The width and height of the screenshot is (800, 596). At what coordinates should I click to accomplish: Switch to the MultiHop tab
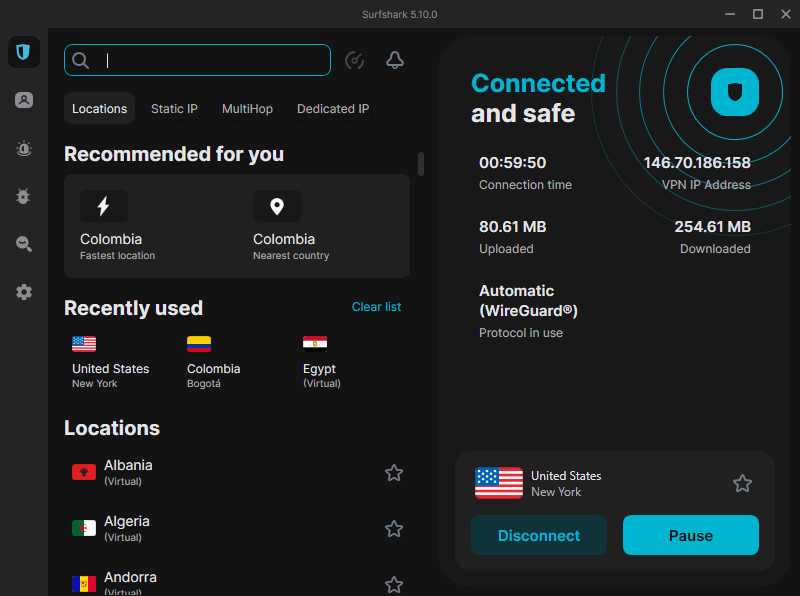[x=247, y=108]
